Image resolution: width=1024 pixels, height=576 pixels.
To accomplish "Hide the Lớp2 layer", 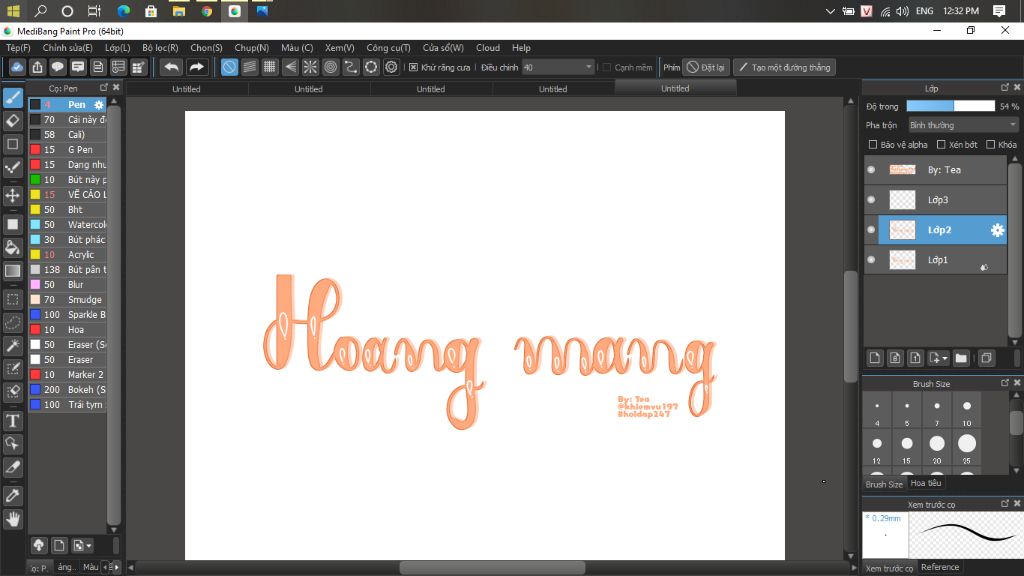I will [871, 230].
